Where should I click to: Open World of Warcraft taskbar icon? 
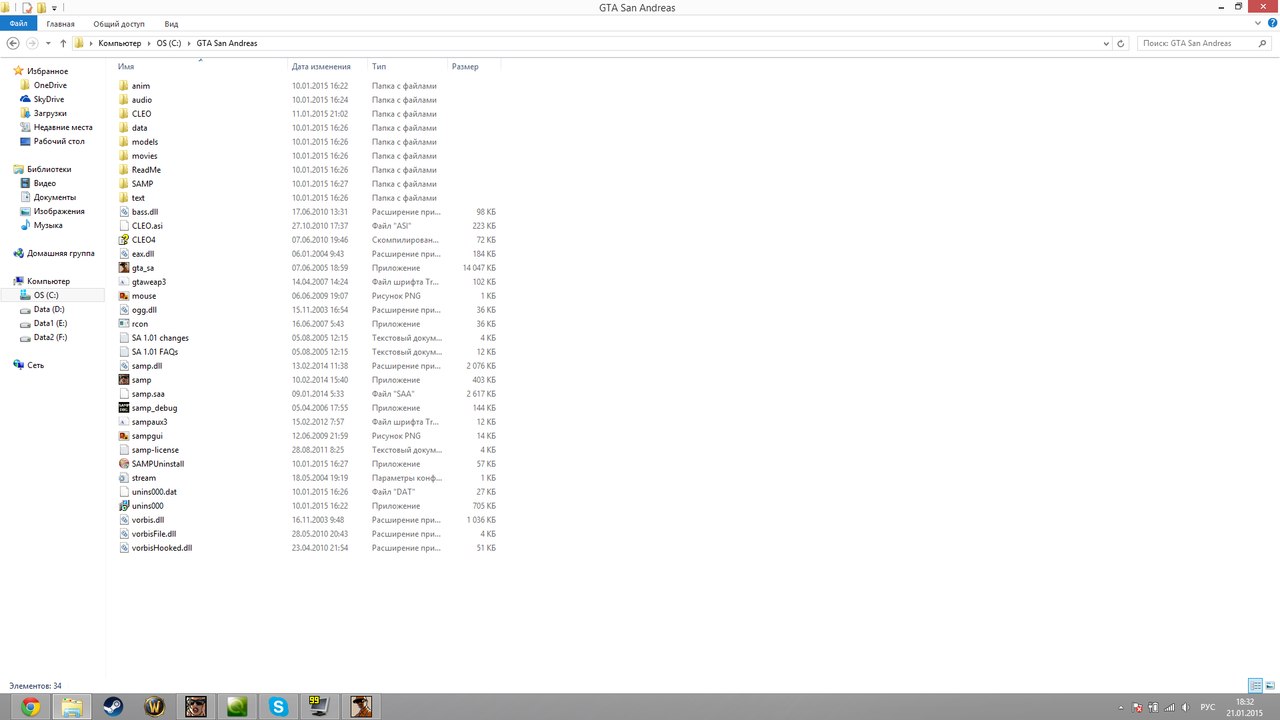[155, 707]
